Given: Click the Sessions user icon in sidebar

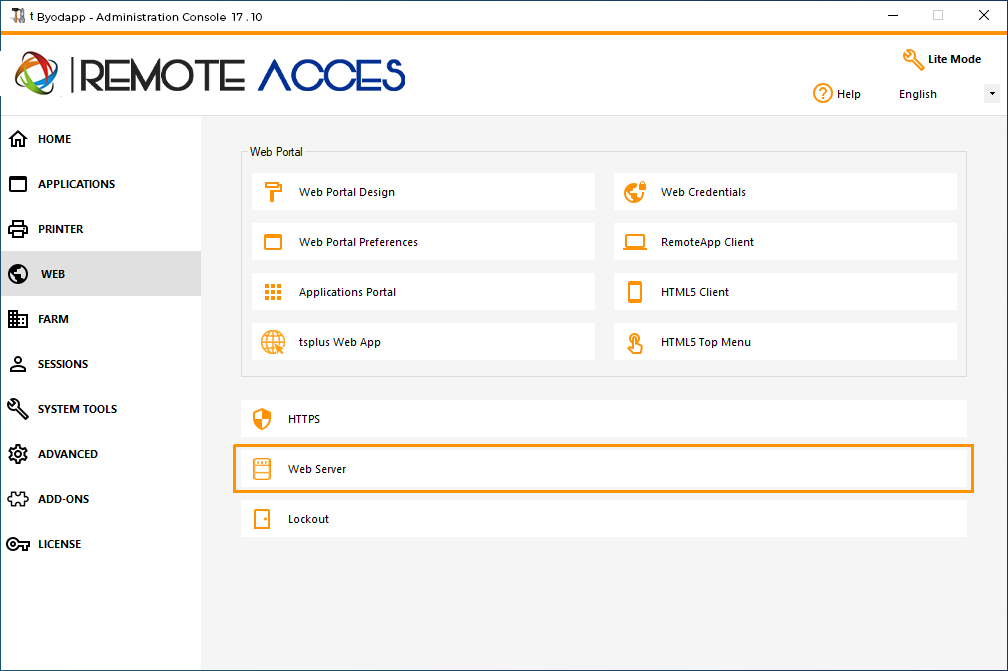Looking at the screenshot, I should 18,364.
